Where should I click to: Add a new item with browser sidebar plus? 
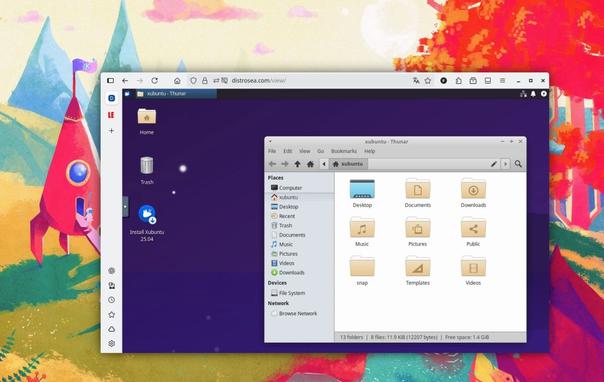click(x=111, y=131)
